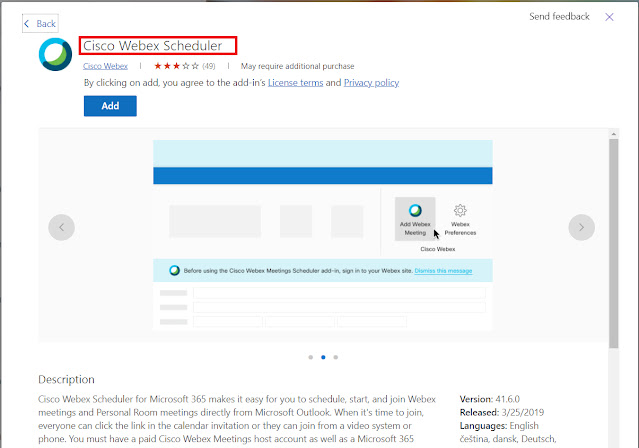
Task: Click the preview screenshot image
Action: pyautogui.click(x=323, y=235)
